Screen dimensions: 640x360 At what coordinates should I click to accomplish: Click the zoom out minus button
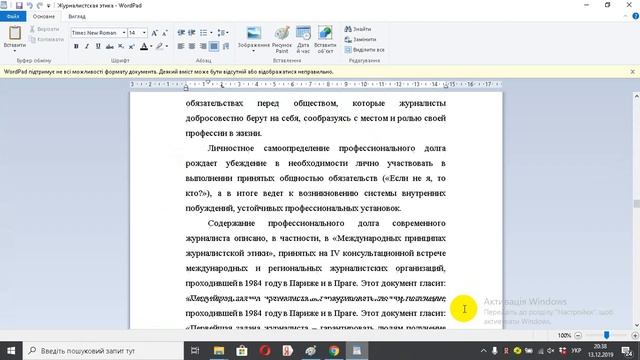pyautogui.click(x=578, y=336)
